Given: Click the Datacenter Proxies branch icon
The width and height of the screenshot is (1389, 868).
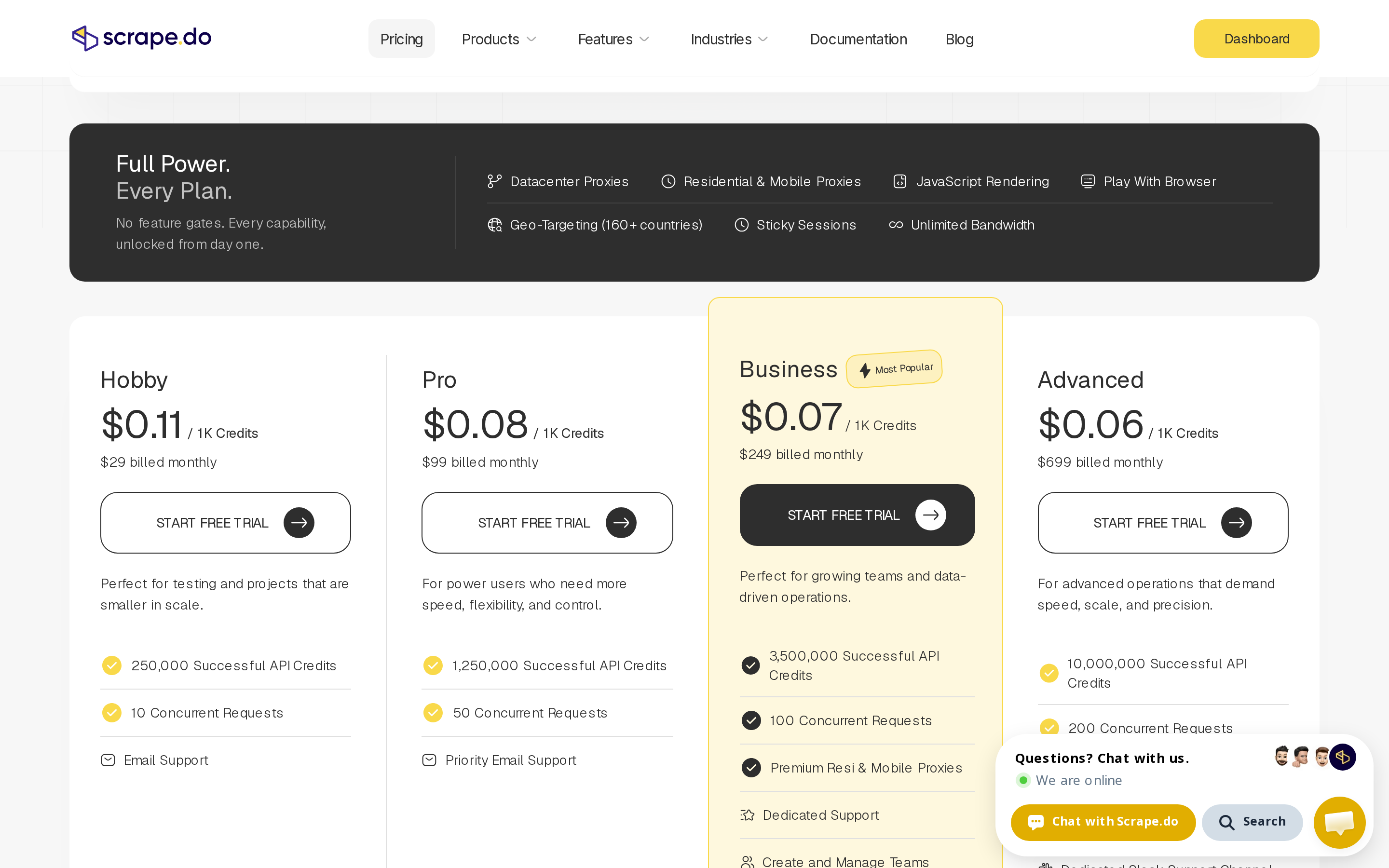Looking at the screenshot, I should pyautogui.click(x=494, y=181).
